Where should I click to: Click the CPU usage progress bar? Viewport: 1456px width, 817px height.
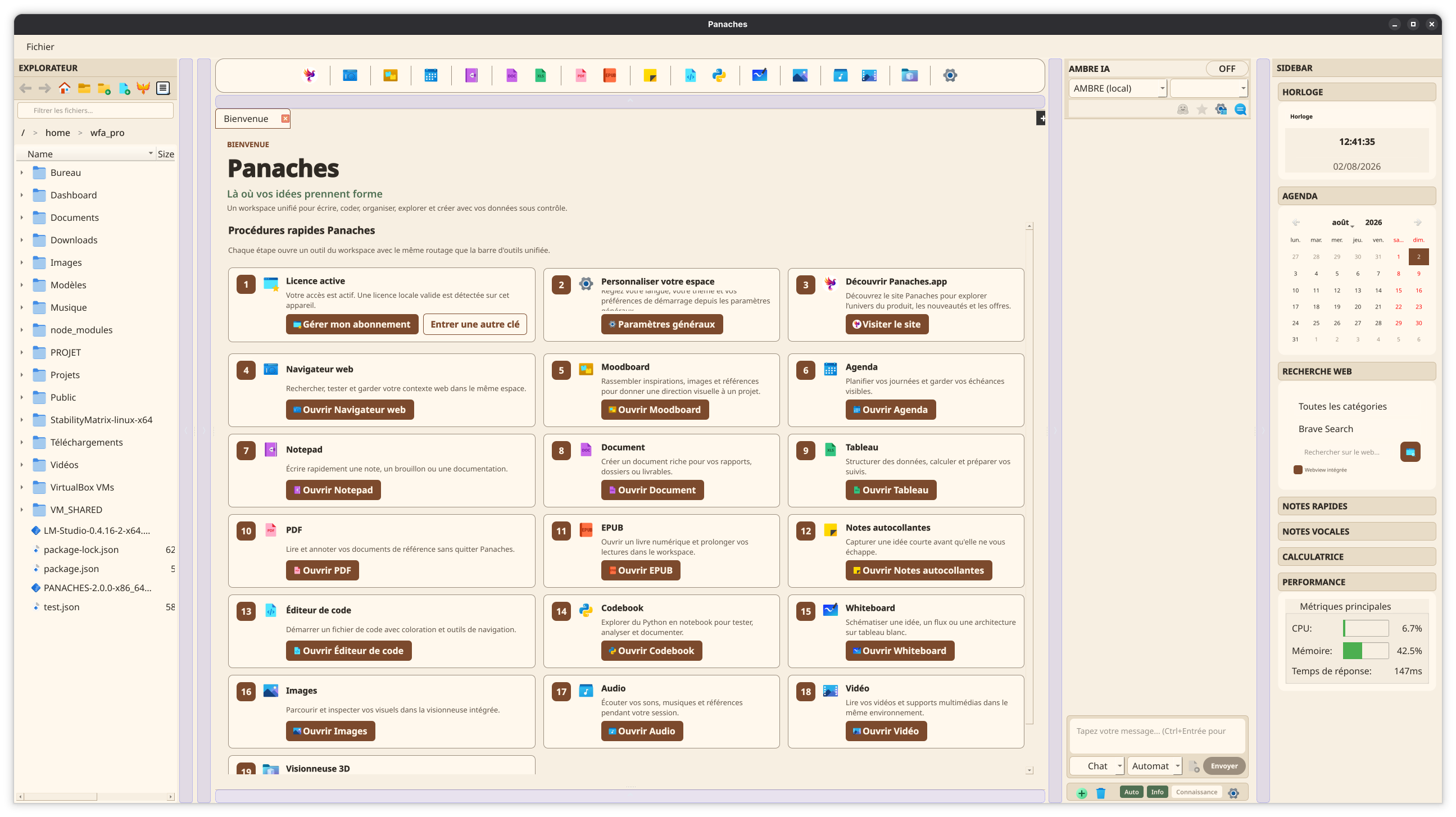[x=1366, y=628]
